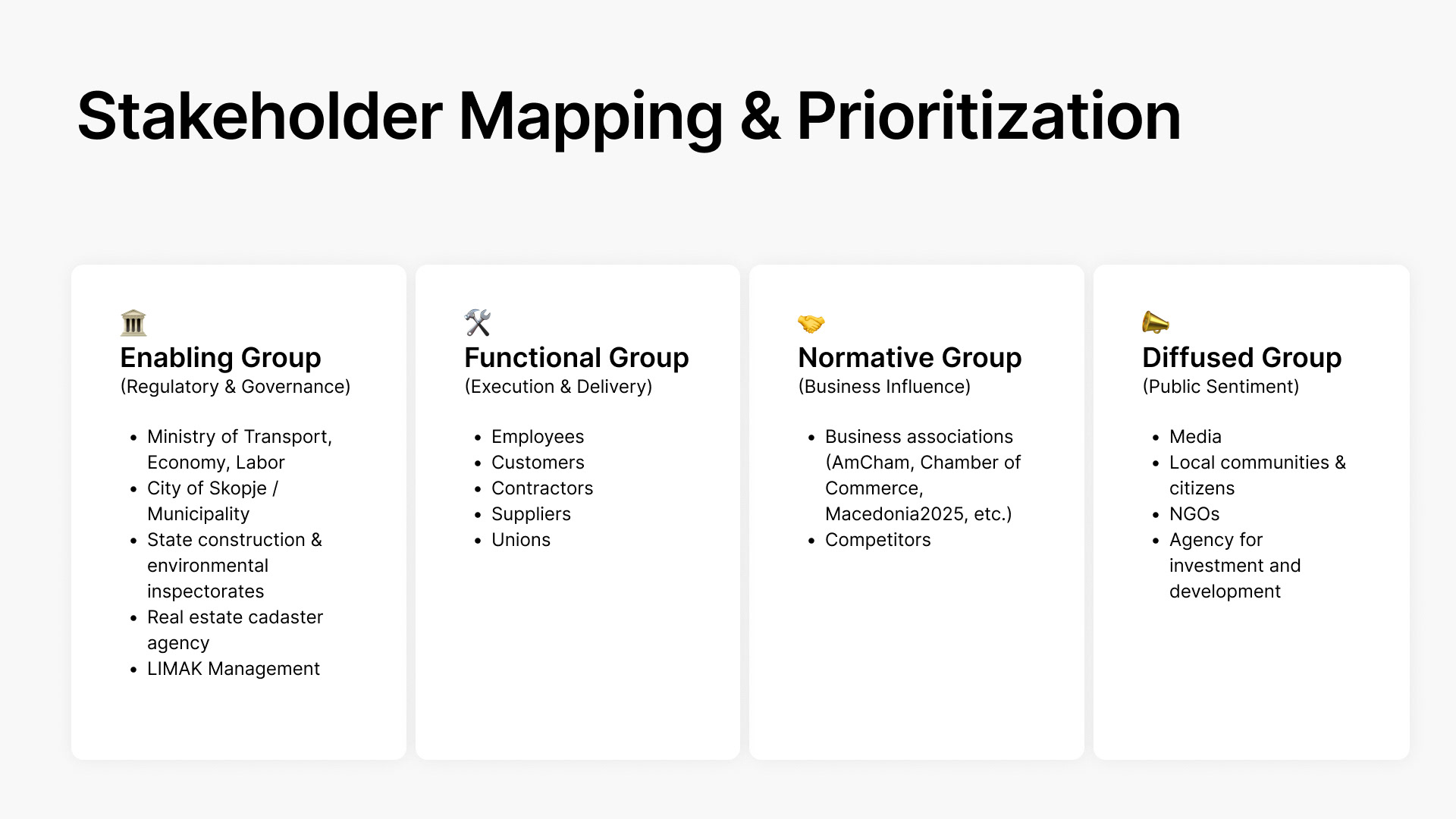Click the Unions bullet item
The image size is (1456, 819).
click(521, 540)
